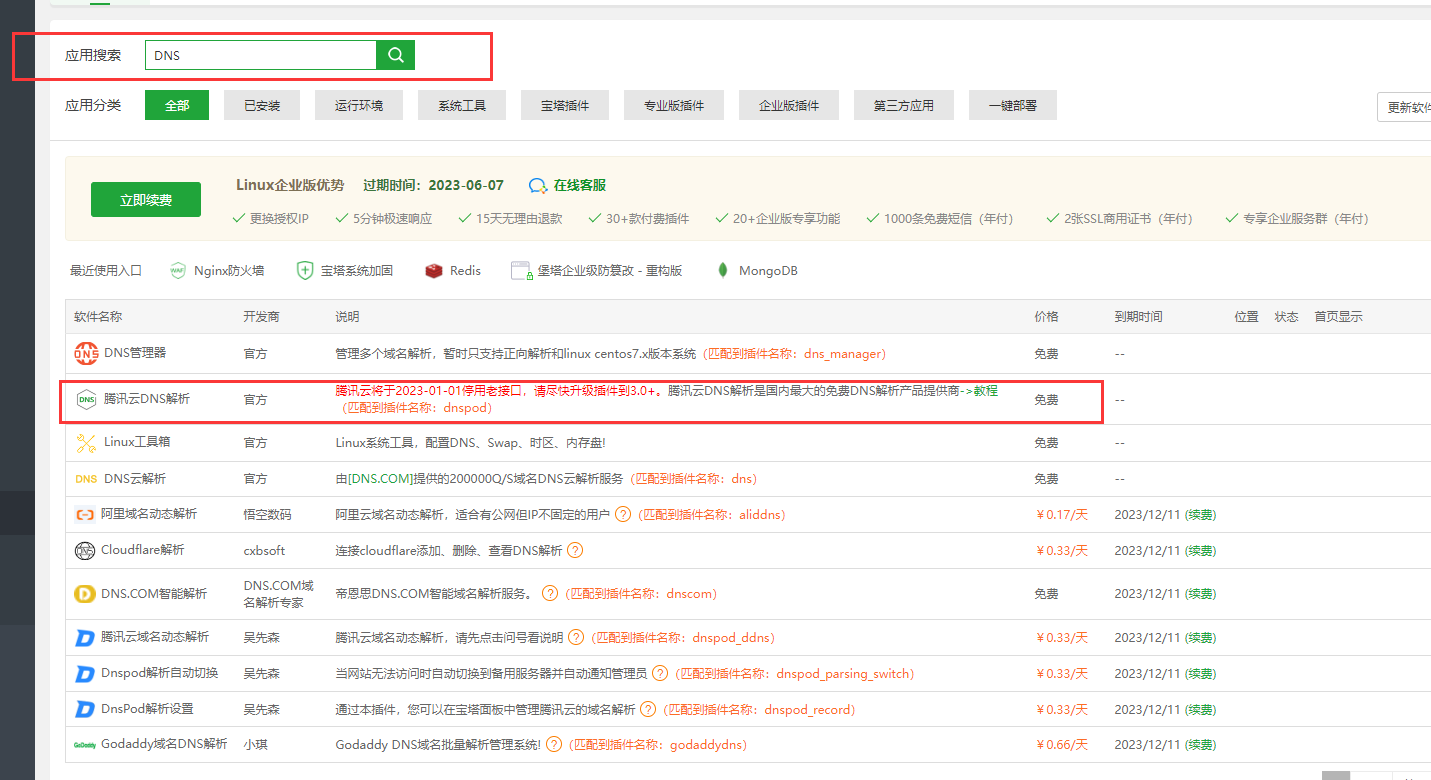Click the Godaddy域名DNS解析 plugin icon

(x=85, y=745)
